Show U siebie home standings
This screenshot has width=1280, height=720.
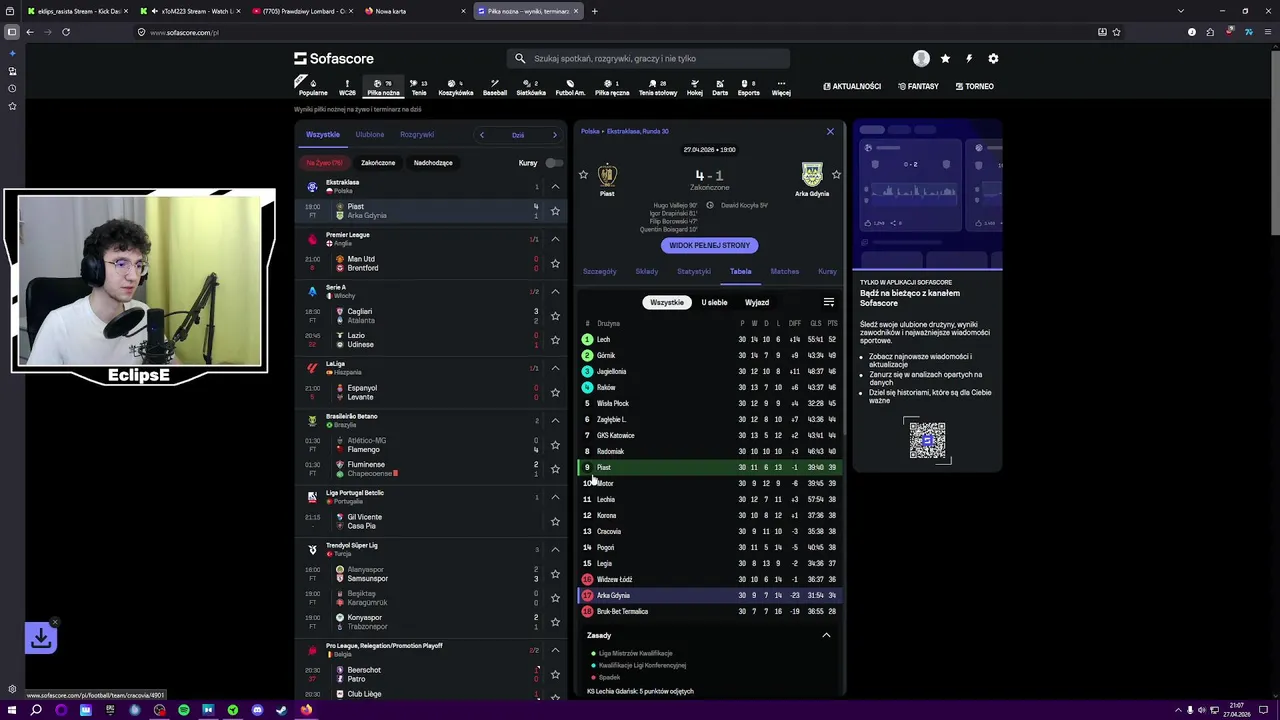pyautogui.click(x=714, y=302)
